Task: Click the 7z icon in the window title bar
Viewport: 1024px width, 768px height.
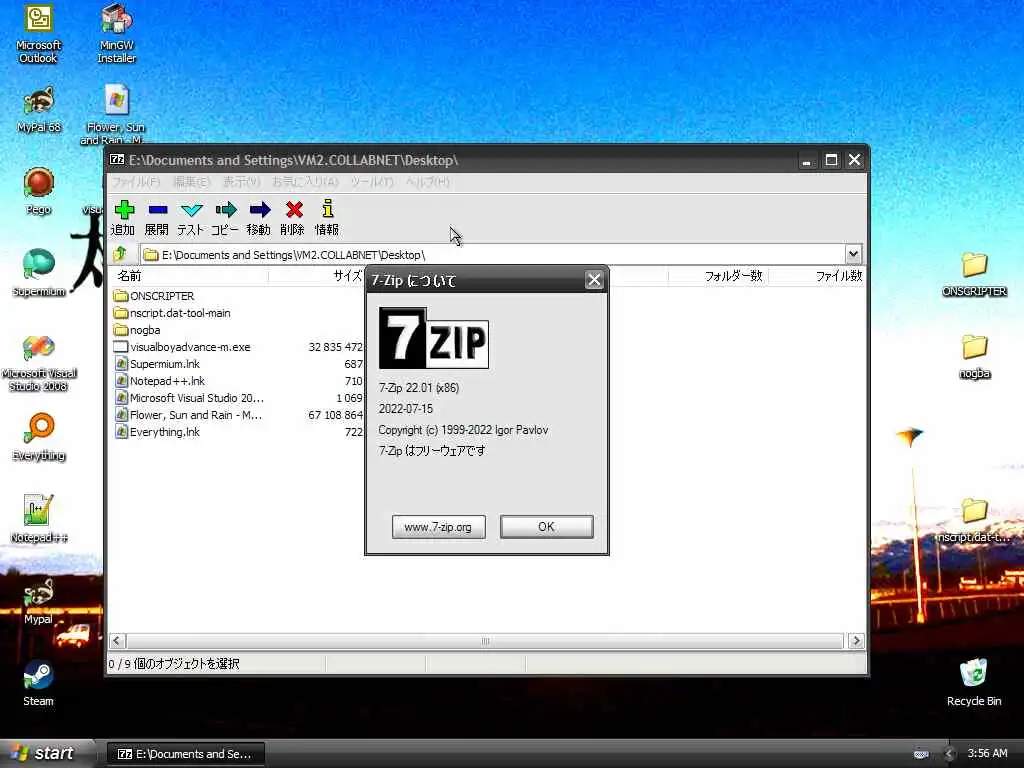Action: pyautogui.click(x=117, y=159)
